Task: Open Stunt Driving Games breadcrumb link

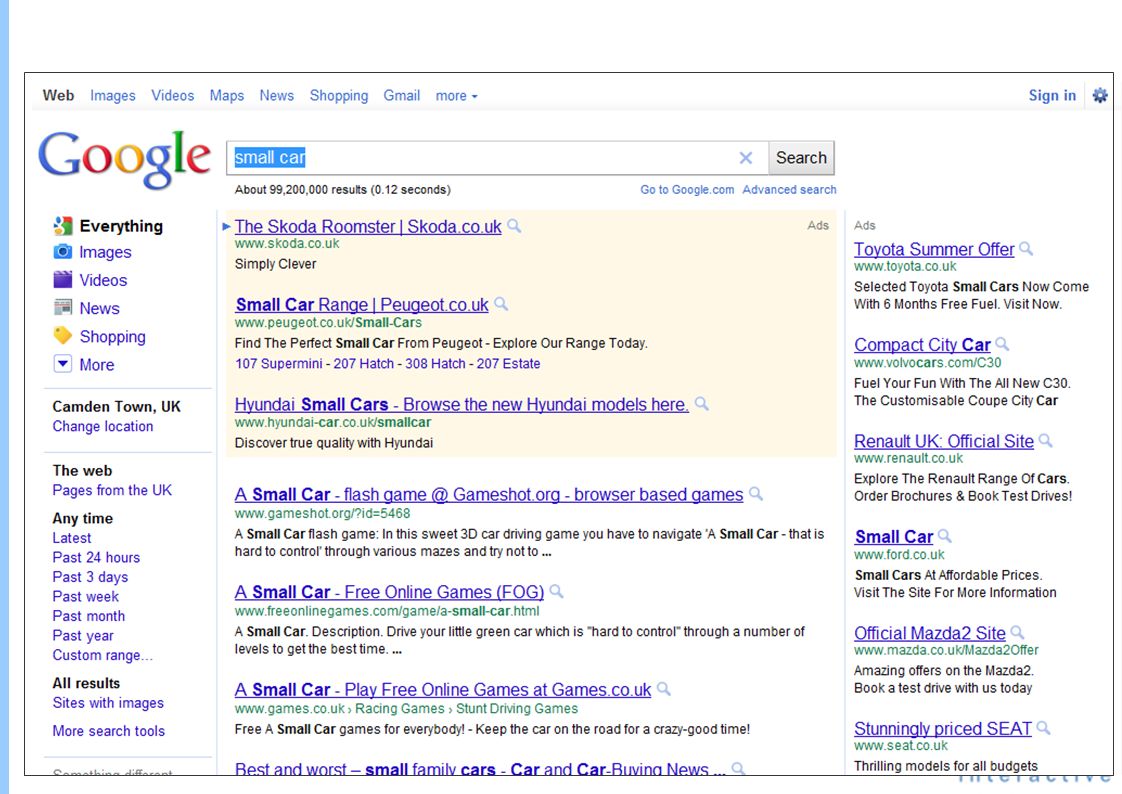Action: tap(517, 709)
